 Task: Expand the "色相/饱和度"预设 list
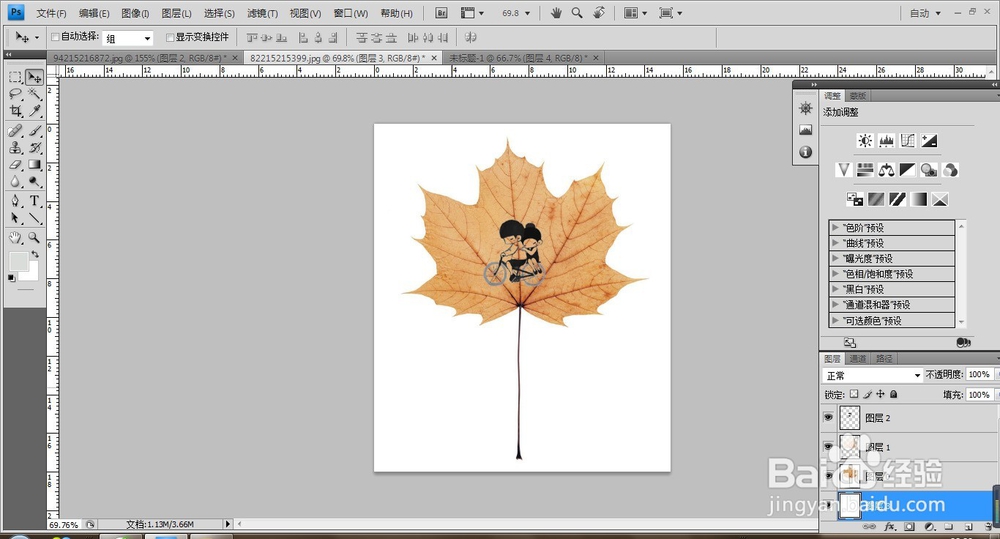pos(835,274)
